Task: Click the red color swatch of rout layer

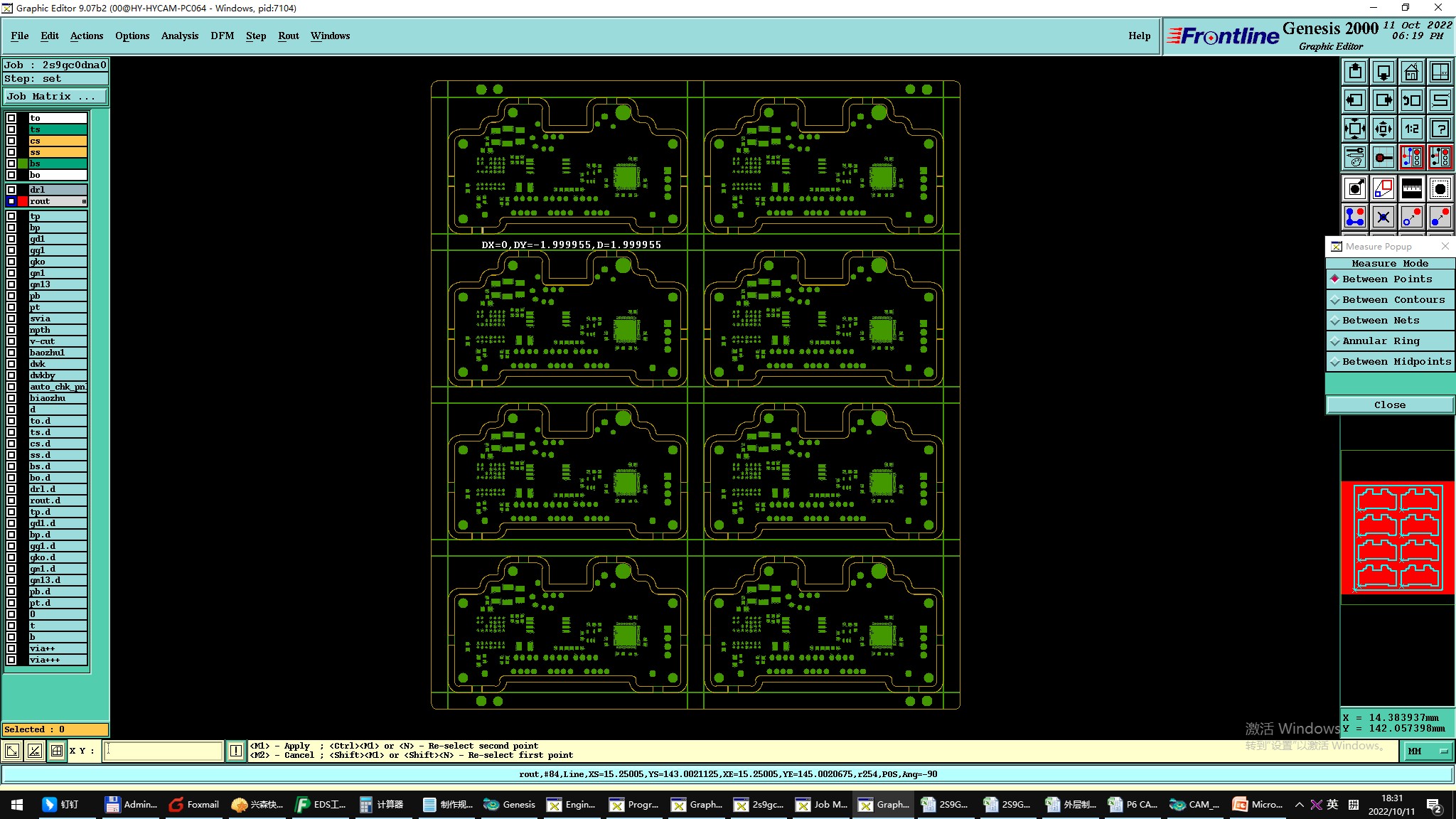Action: click(x=23, y=201)
